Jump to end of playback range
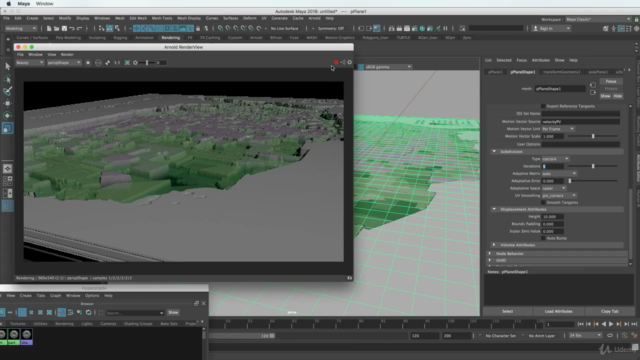The width and height of the screenshot is (640, 360). coord(634,324)
